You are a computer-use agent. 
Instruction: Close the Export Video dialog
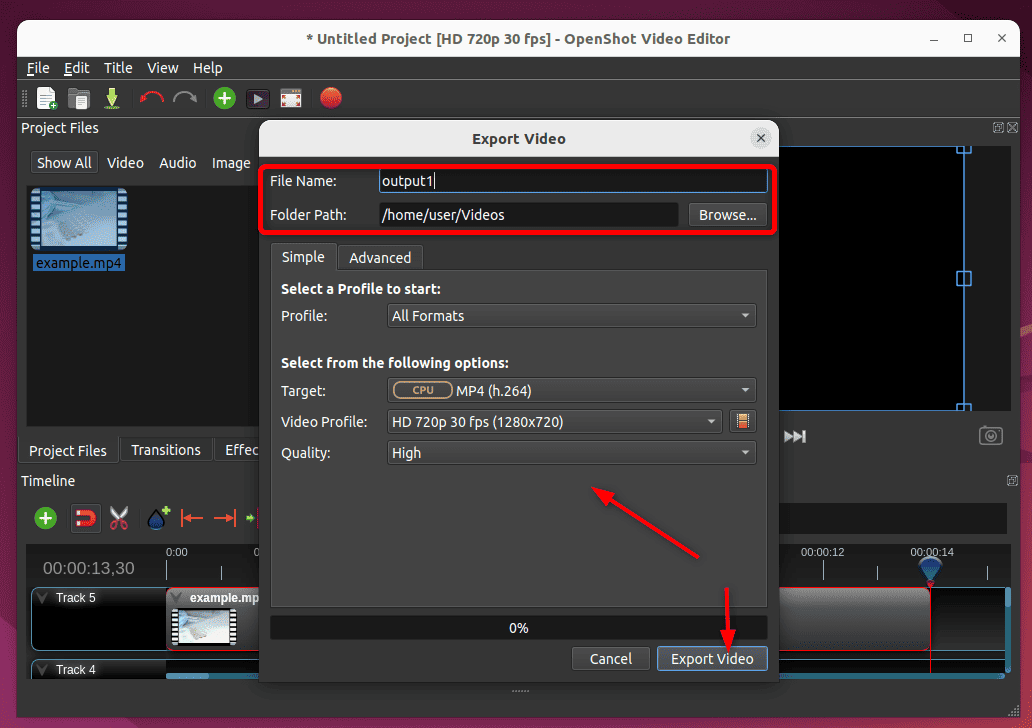click(x=761, y=138)
